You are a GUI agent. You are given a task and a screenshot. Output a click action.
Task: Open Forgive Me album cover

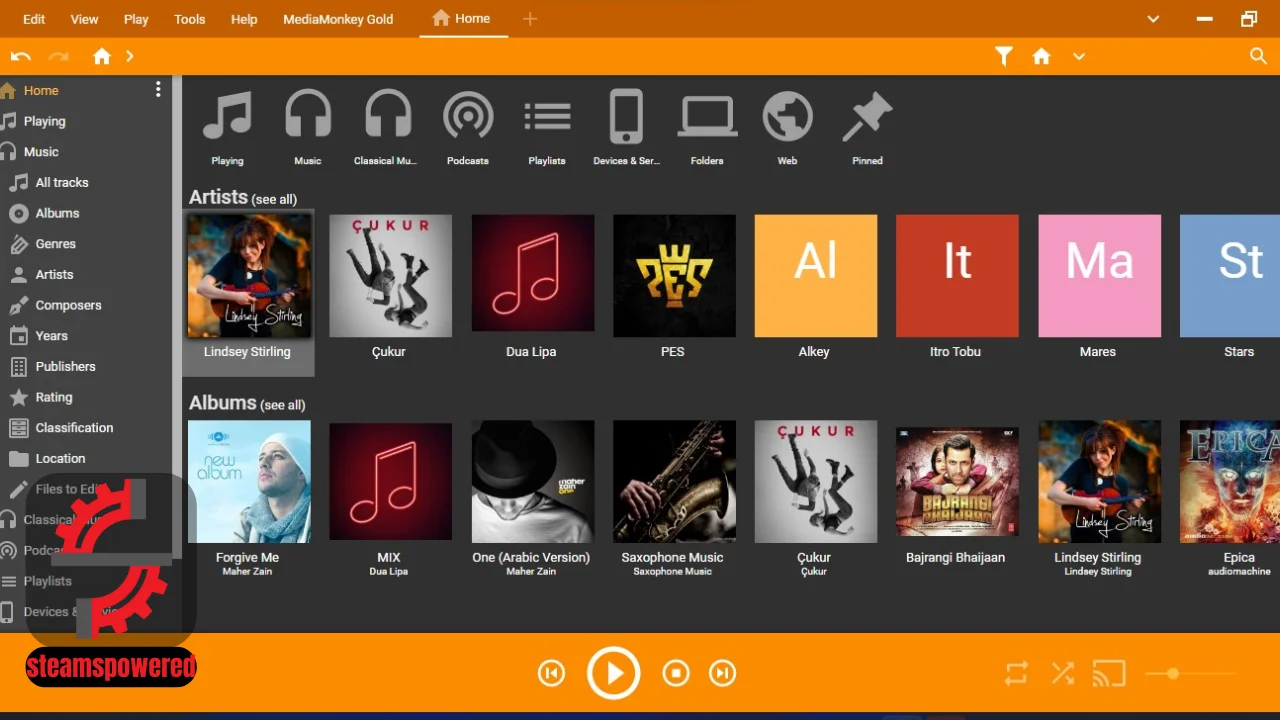(249, 482)
